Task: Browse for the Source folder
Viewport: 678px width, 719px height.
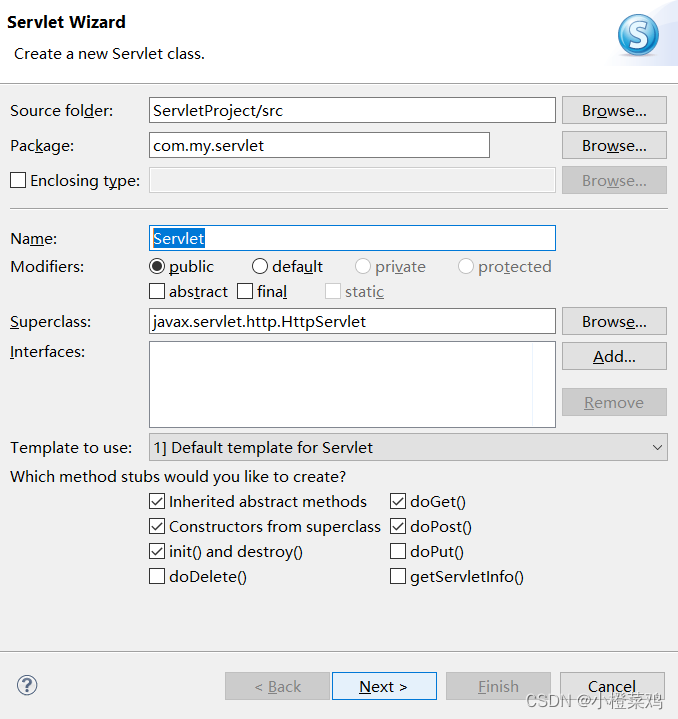Action: (x=614, y=110)
